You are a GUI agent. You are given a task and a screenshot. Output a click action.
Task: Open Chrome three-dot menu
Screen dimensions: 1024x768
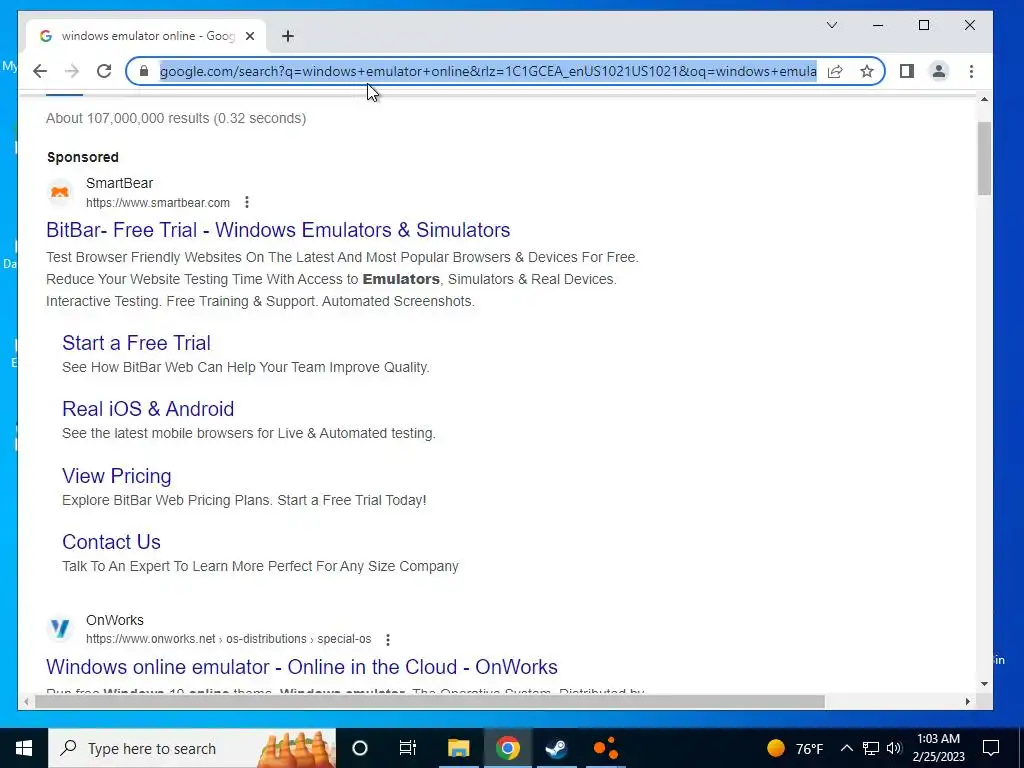coord(971,71)
